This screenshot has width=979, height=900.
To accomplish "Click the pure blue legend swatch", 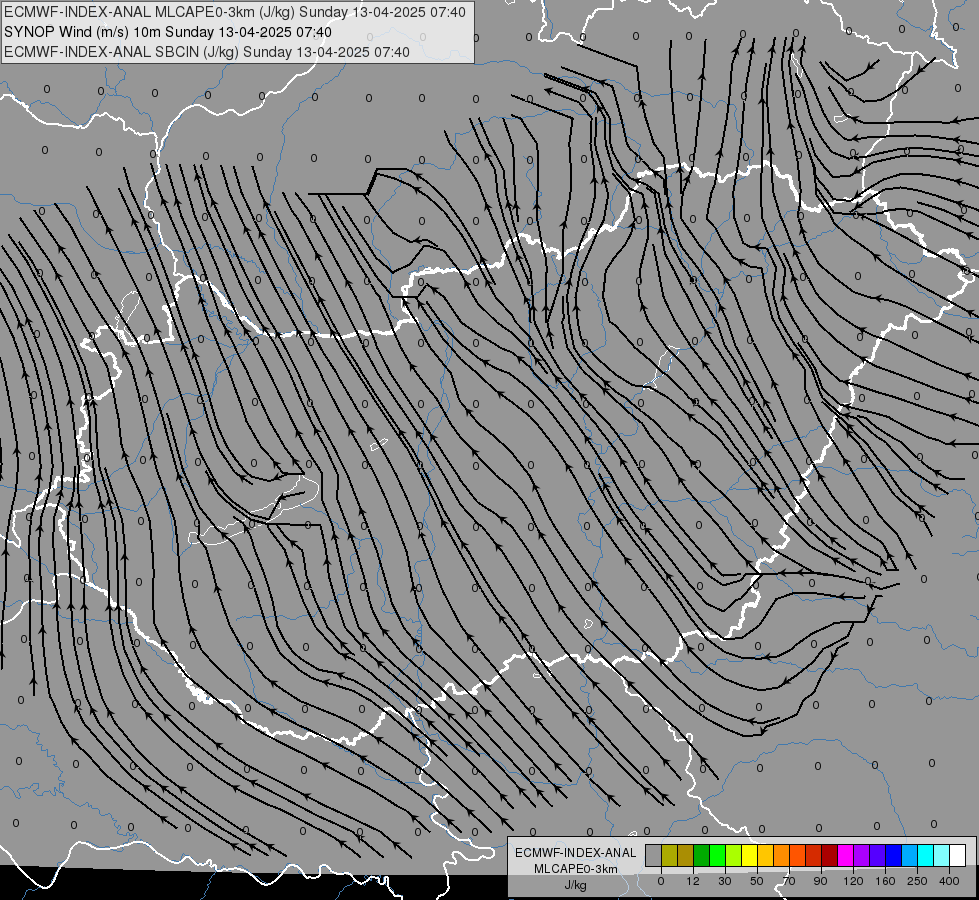I will coord(893,855).
